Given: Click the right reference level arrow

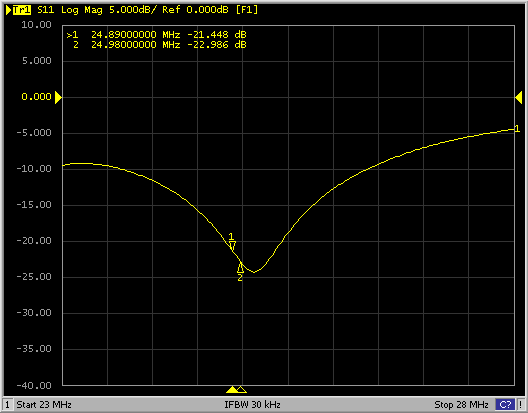Looking at the screenshot, I should pos(519,97).
